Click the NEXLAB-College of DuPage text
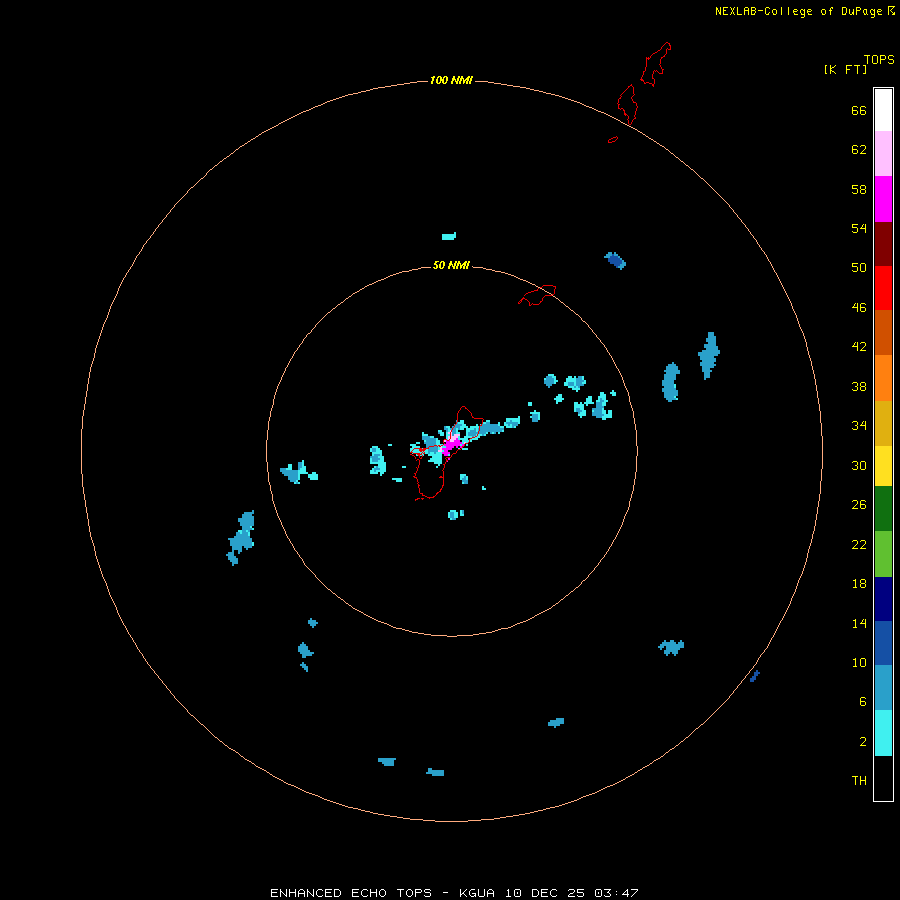 click(798, 11)
